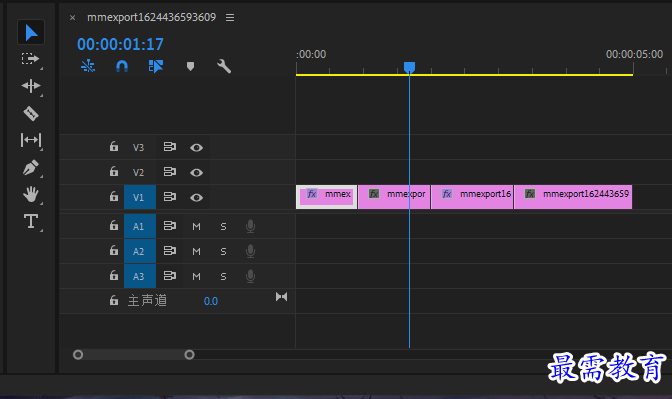This screenshot has width=672, height=399.
Task: Toggle lock on track A3
Action: 114,275
